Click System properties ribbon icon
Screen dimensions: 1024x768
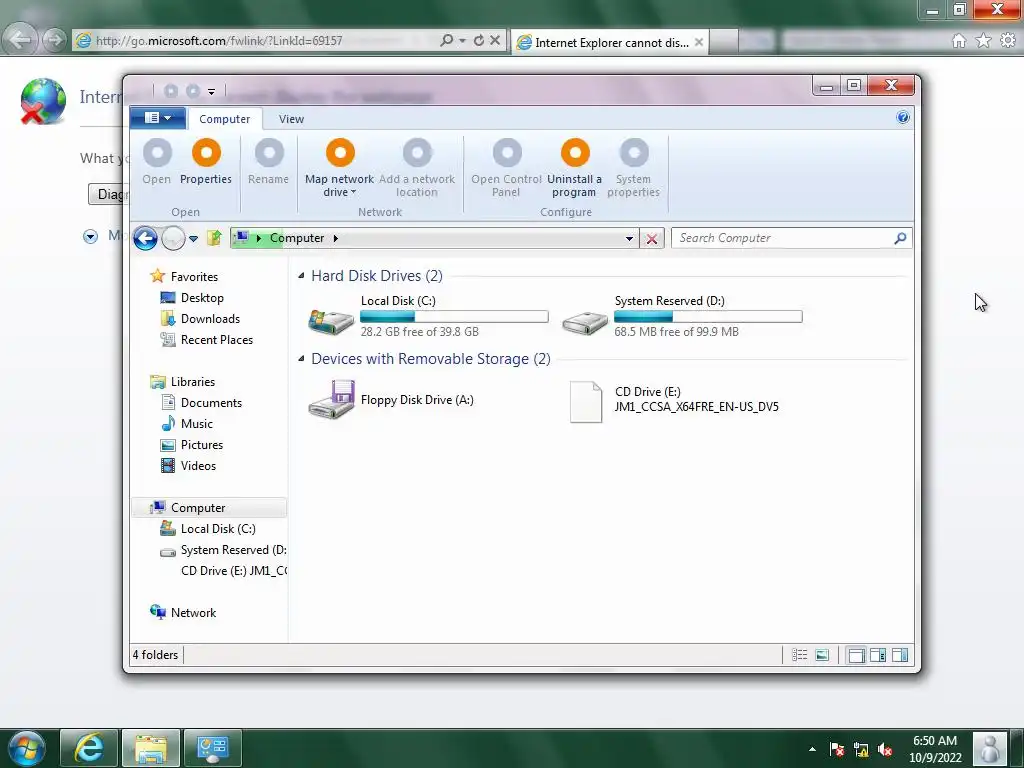tap(633, 153)
